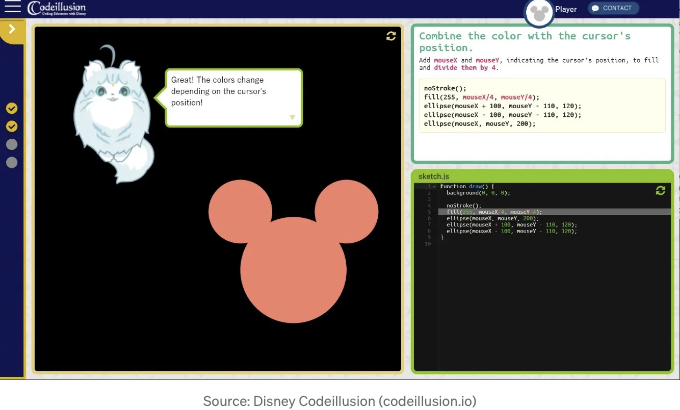Select the first completed step checkmark
Image resolution: width=680 pixels, height=410 pixels.
(12, 108)
